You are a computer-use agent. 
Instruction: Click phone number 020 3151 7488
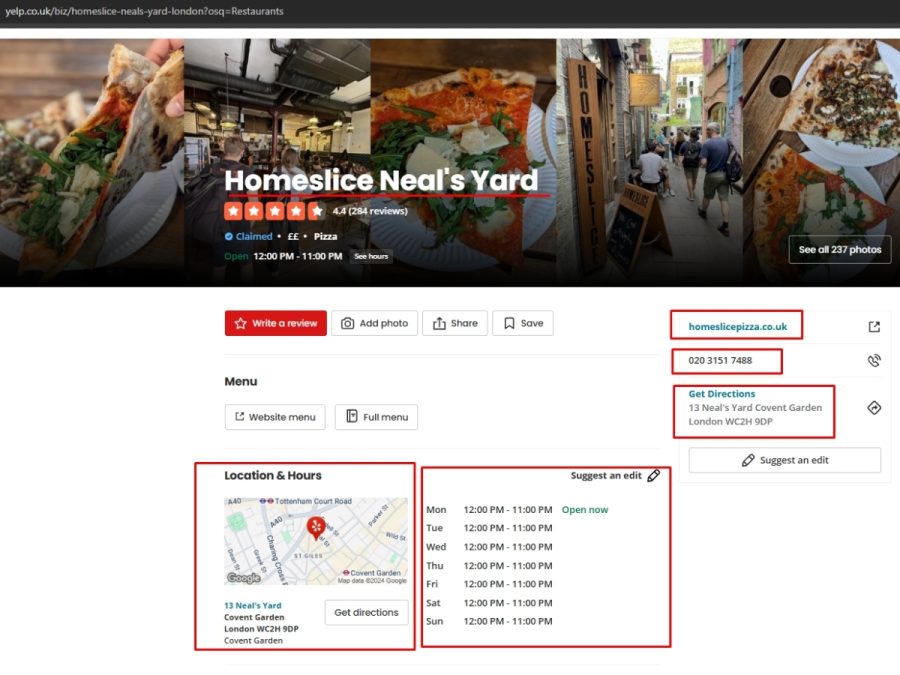click(x=720, y=360)
